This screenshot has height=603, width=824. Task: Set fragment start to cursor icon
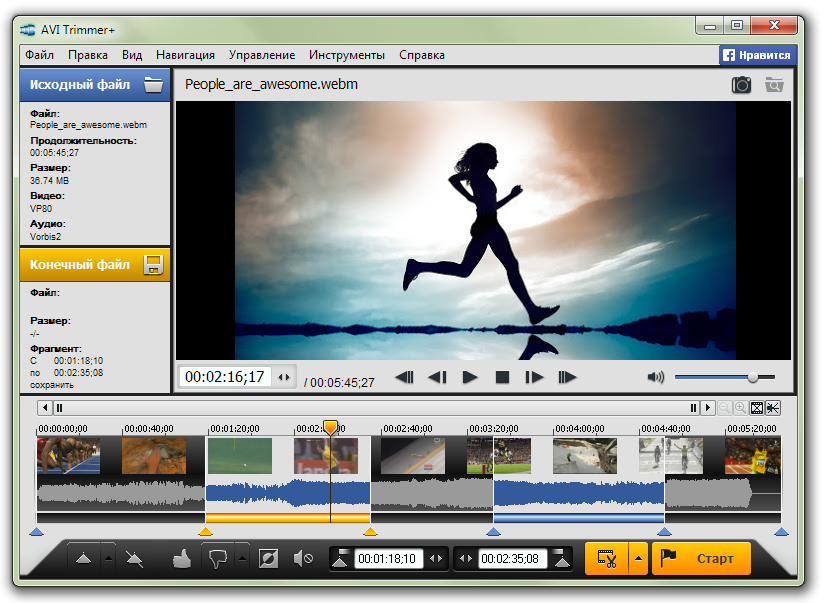pyautogui.click(x=341, y=558)
